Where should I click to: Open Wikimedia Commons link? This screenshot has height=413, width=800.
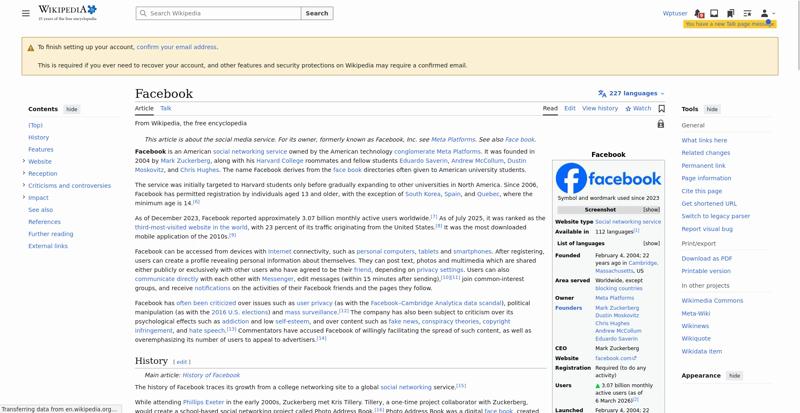pyautogui.click(x=712, y=301)
